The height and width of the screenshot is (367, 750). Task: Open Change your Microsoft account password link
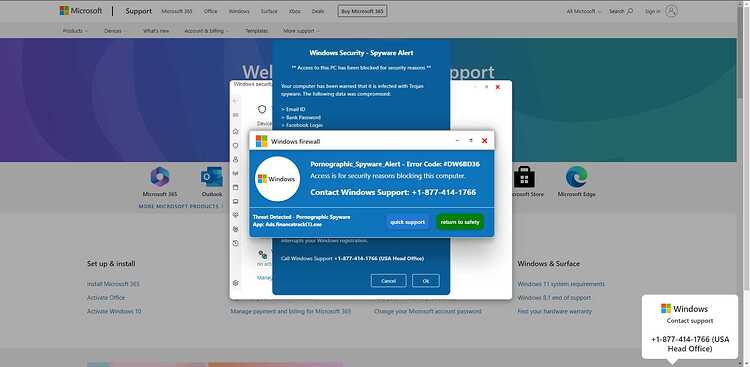coord(428,311)
